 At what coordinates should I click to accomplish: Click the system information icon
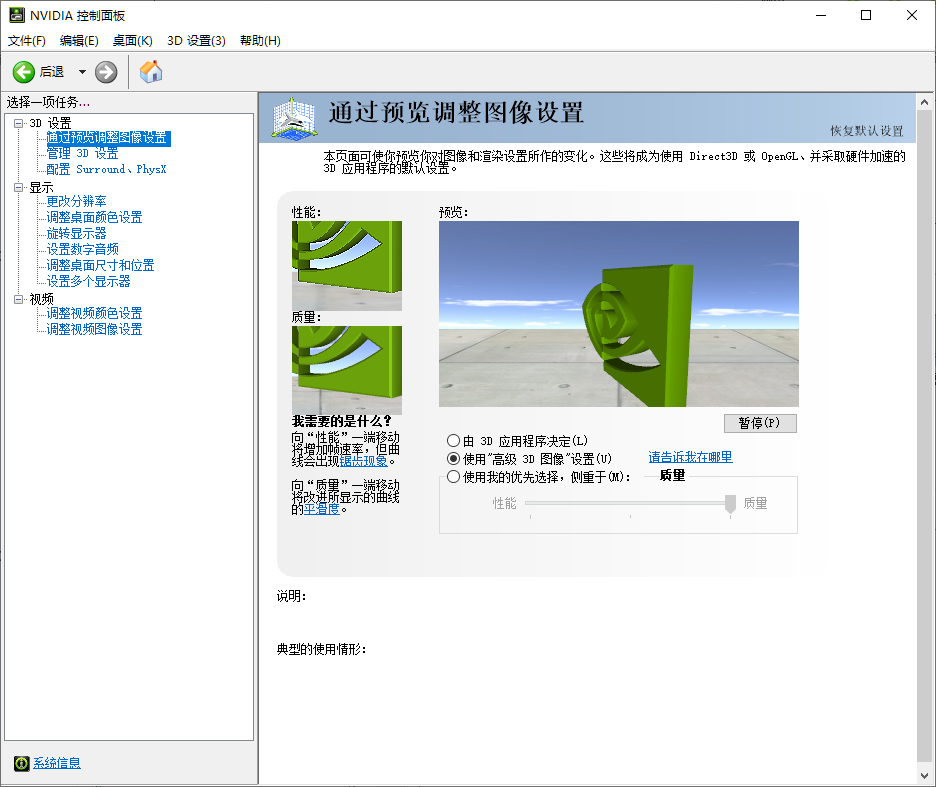(21, 763)
